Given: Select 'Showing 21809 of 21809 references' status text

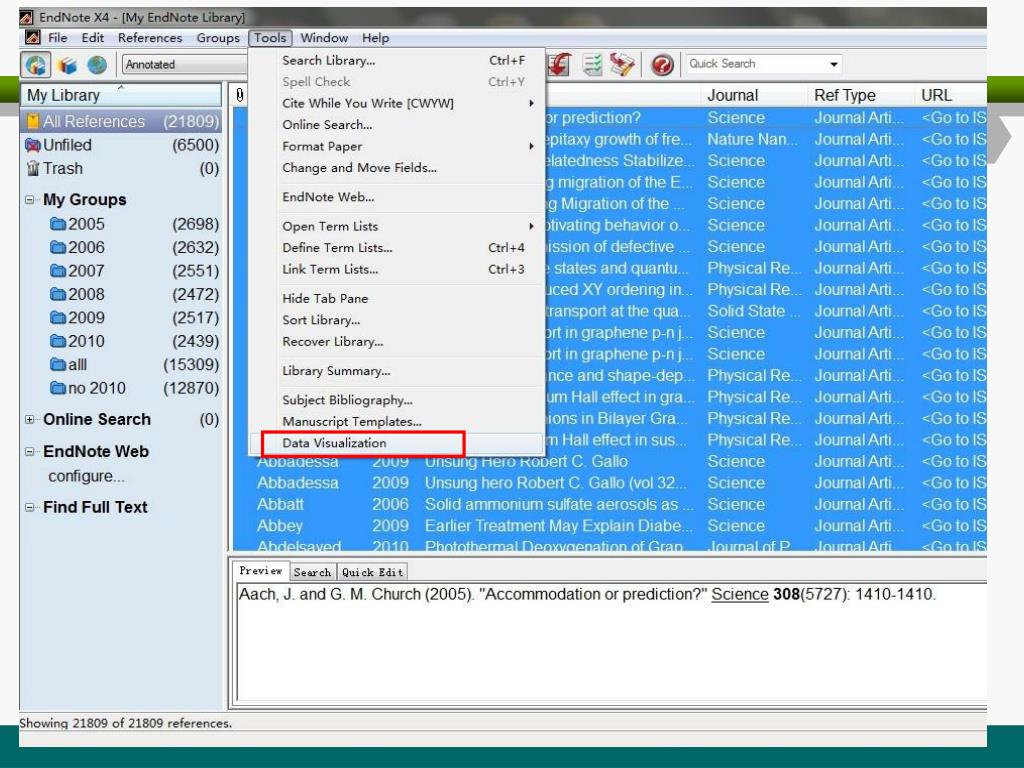Looking at the screenshot, I should pos(125,724).
